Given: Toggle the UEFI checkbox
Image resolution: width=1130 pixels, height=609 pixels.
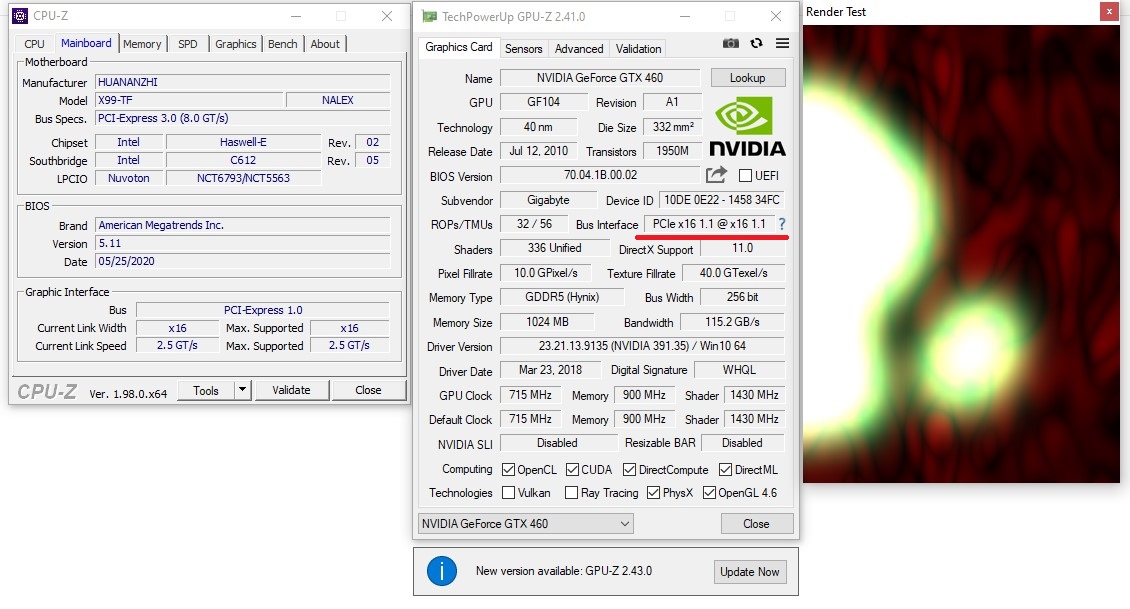Looking at the screenshot, I should (x=745, y=175).
